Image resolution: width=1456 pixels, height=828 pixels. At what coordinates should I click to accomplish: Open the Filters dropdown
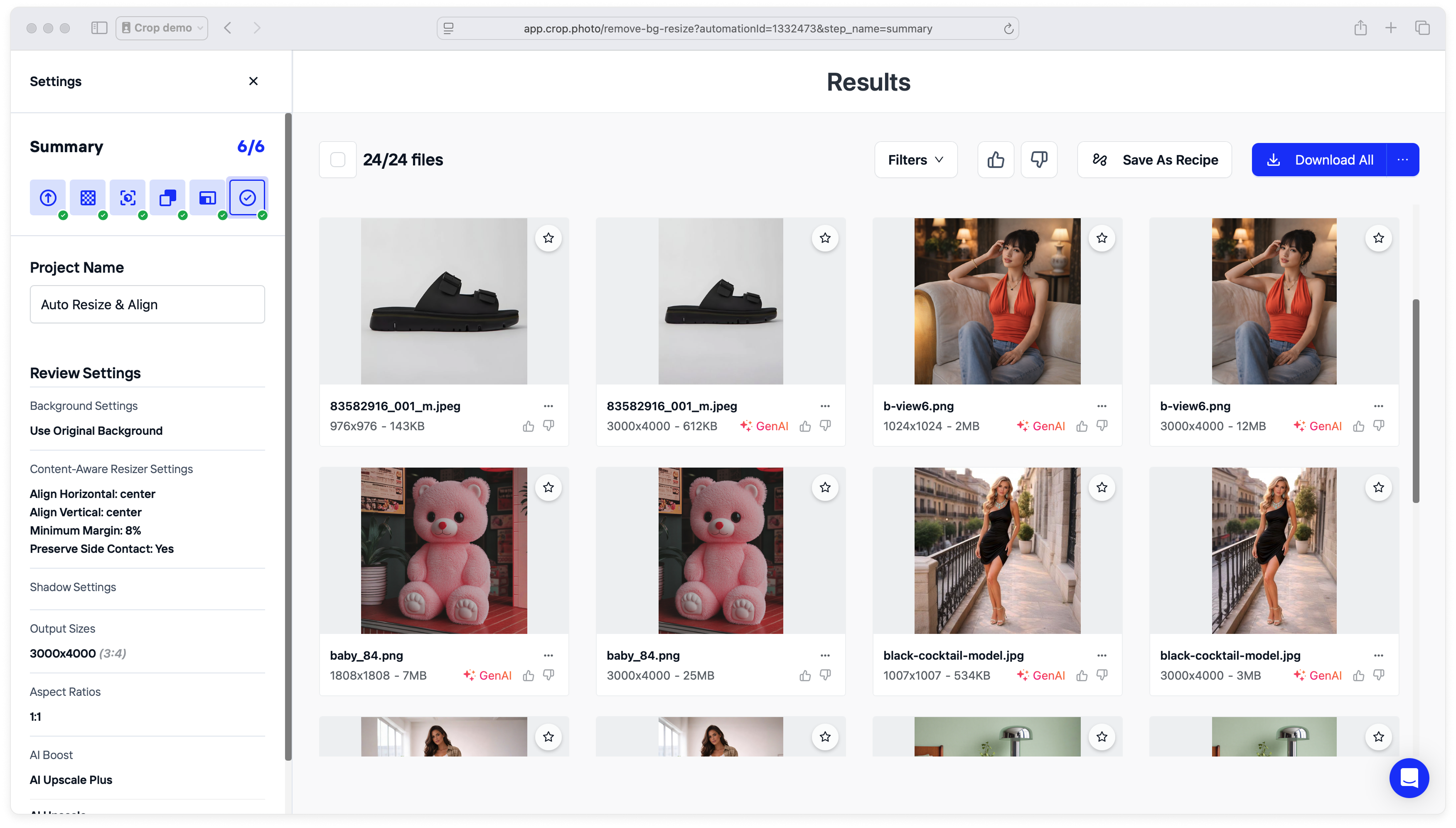[x=915, y=160]
